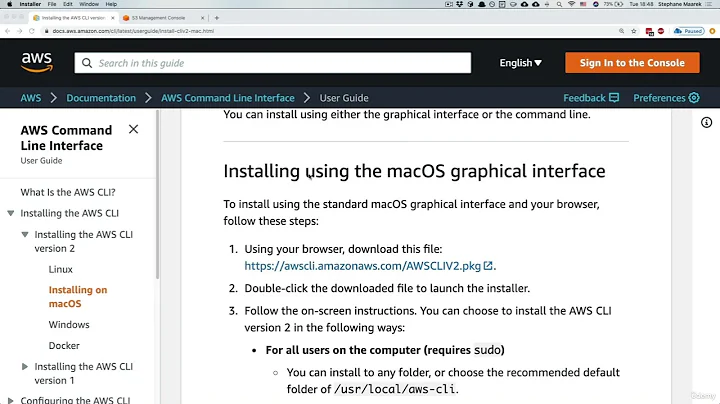Click the browser address bar URL
Screen dimensions: 720x404
click(133, 31)
